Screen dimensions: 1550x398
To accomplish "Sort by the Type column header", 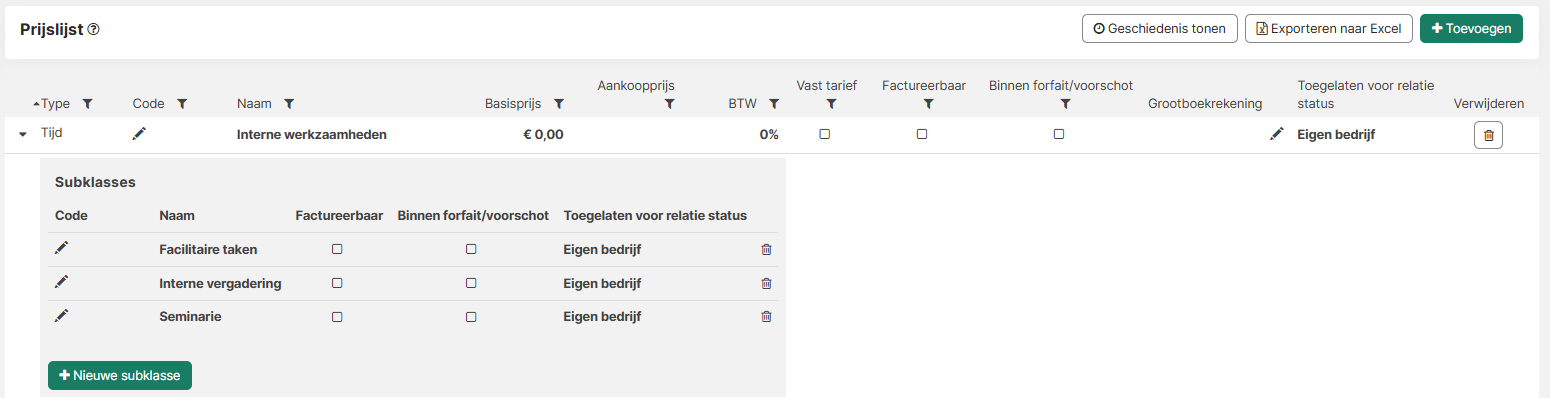I will coord(55,103).
